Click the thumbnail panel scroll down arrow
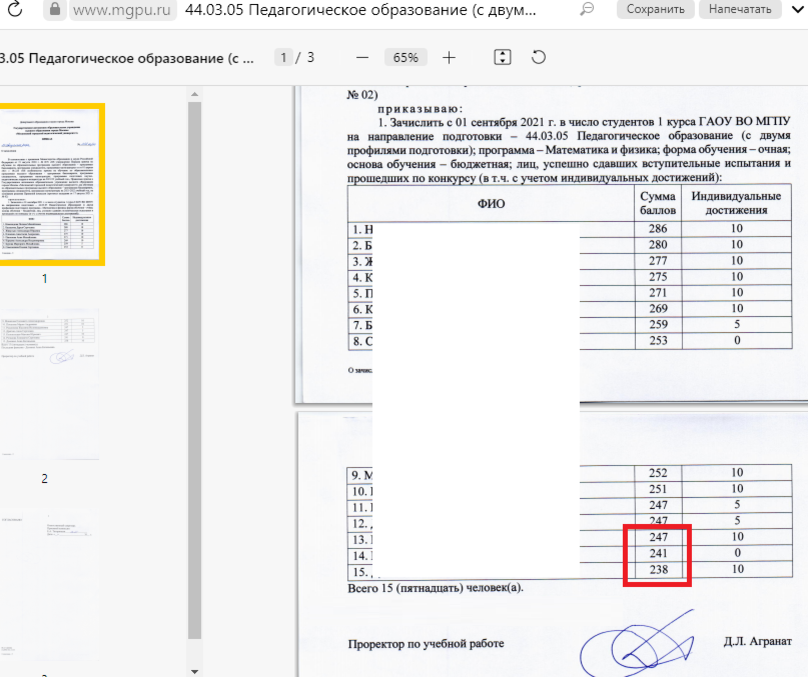Viewport: 808px width, 677px height. (194, 671)
